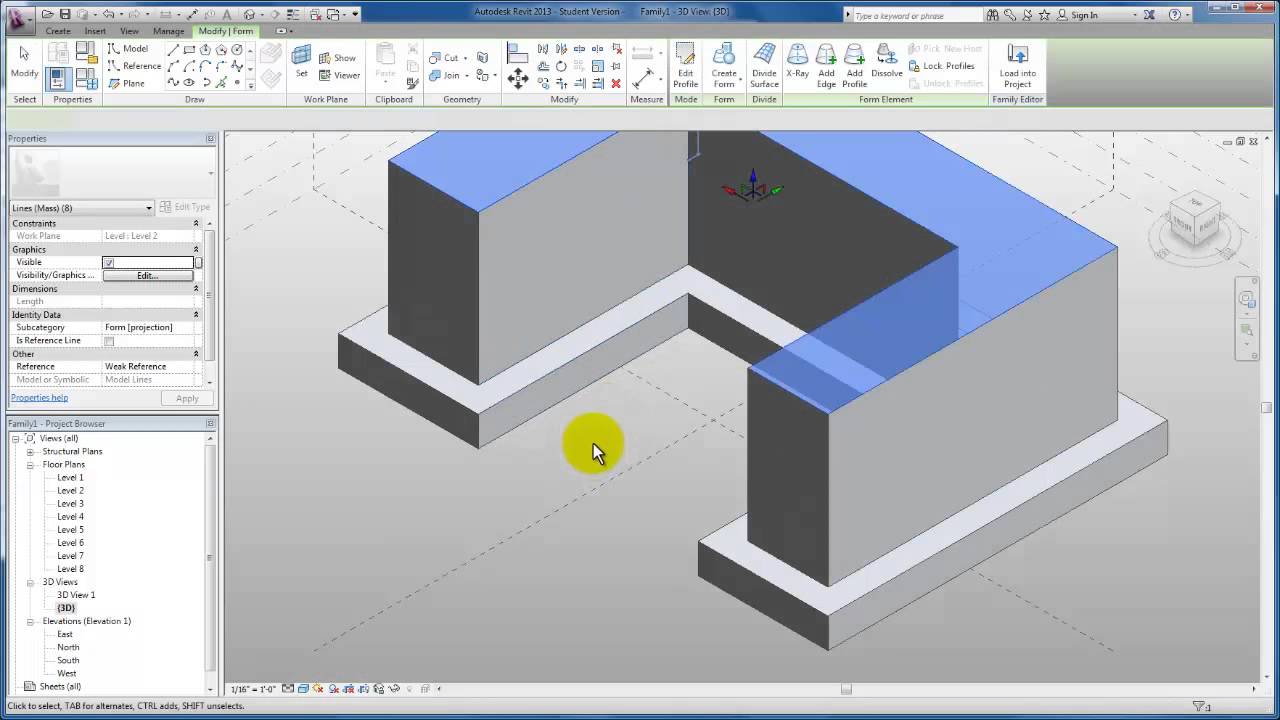
Task: Open the visibility graphics color override Edit swatch
Action: click(x=148, y=275)
